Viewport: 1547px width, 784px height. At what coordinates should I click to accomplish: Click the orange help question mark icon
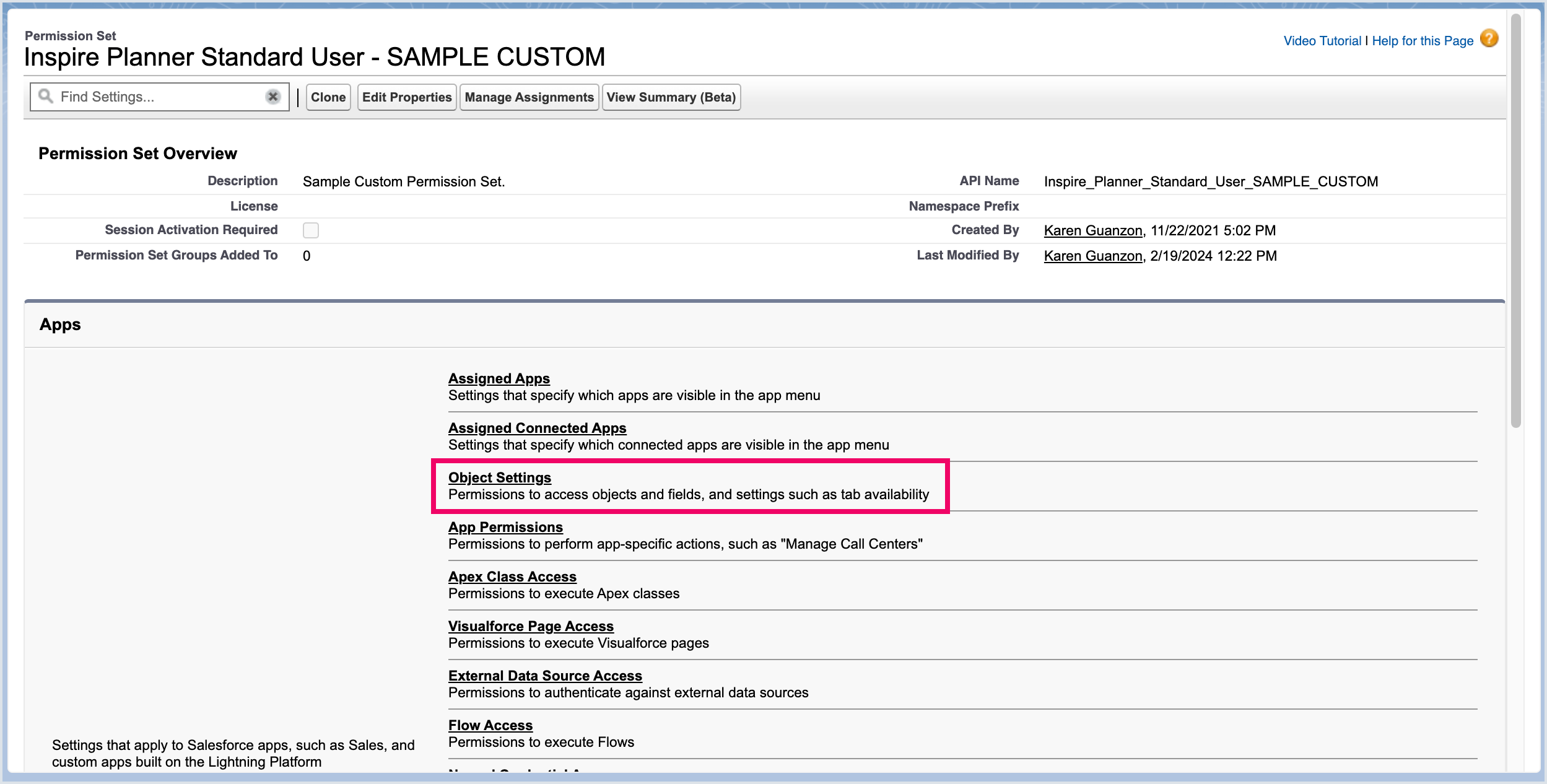point(1489,39)
